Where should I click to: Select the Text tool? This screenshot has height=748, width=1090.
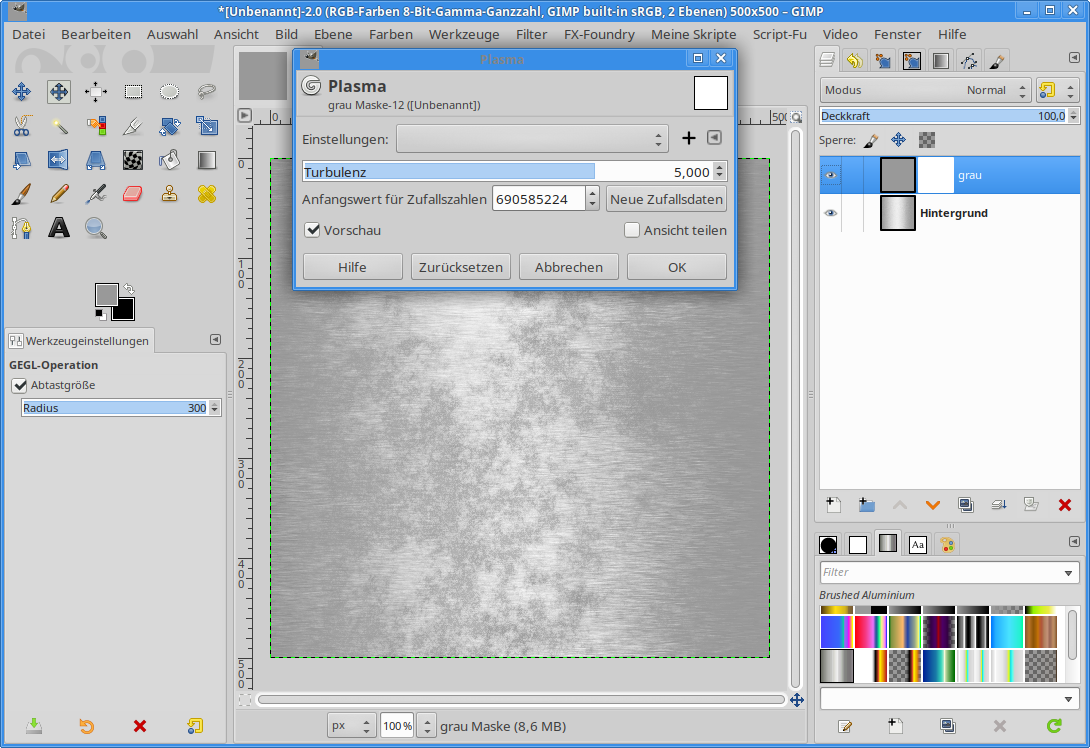[58, 228]
